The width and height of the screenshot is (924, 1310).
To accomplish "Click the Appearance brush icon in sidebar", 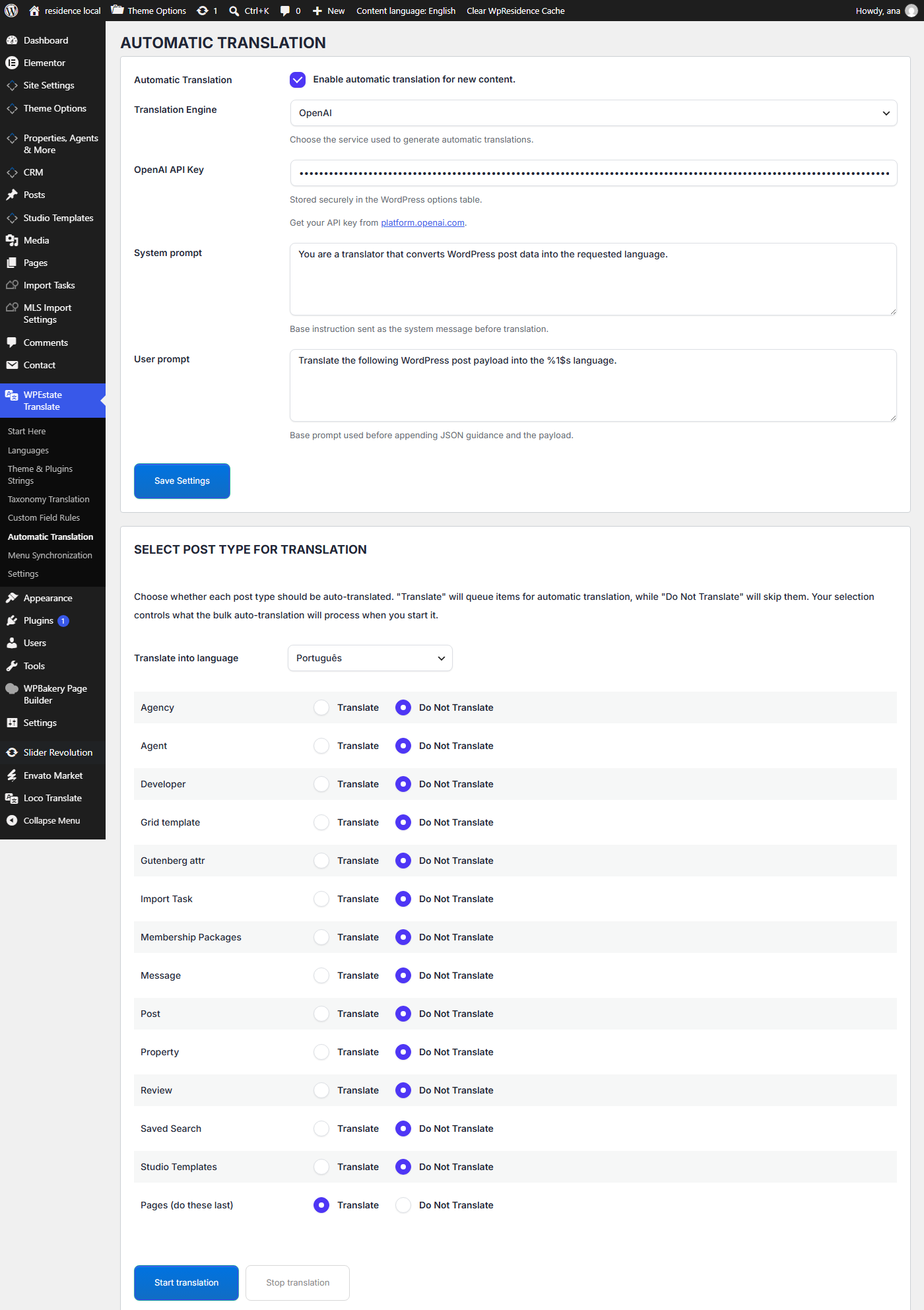I will (x=12, y=598).
